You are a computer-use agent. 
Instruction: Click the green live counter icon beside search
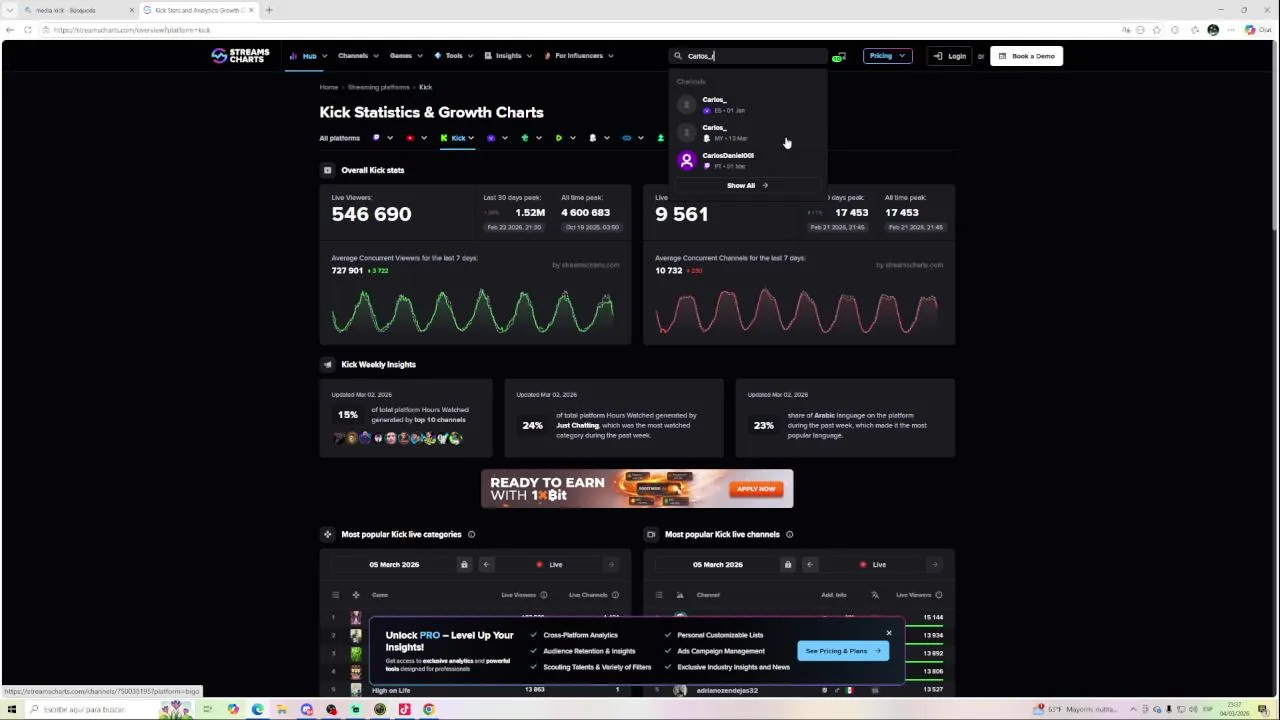[x=839, y=57]
